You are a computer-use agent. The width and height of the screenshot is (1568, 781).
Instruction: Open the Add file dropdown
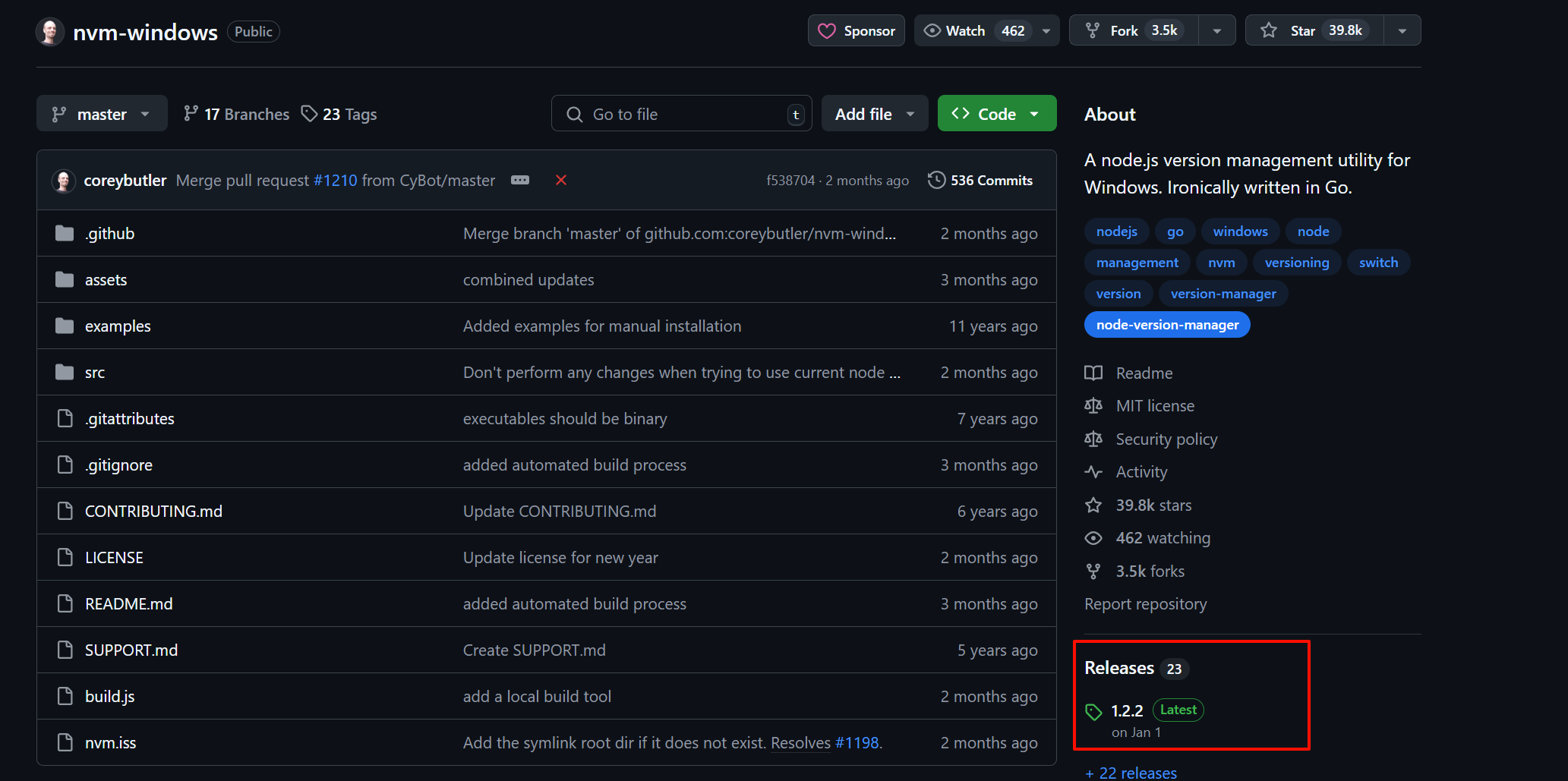point(874,114)
